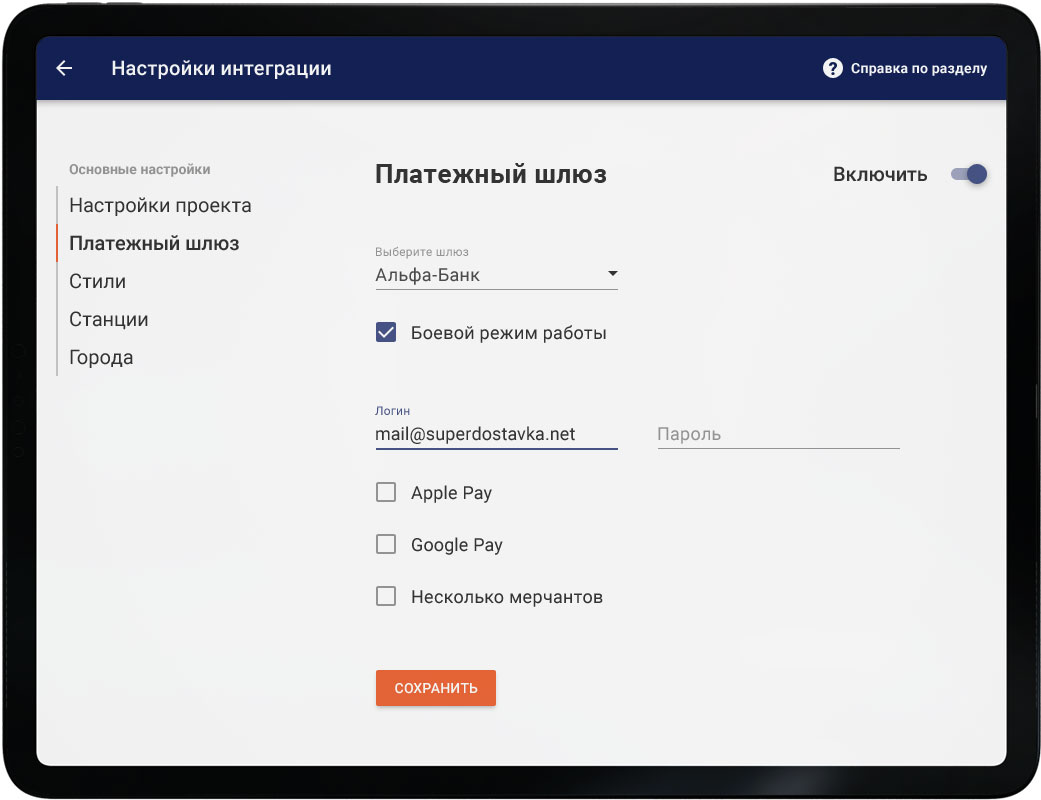Click the Пароль input field
The image size is (1041, 800).
(778, 434)
